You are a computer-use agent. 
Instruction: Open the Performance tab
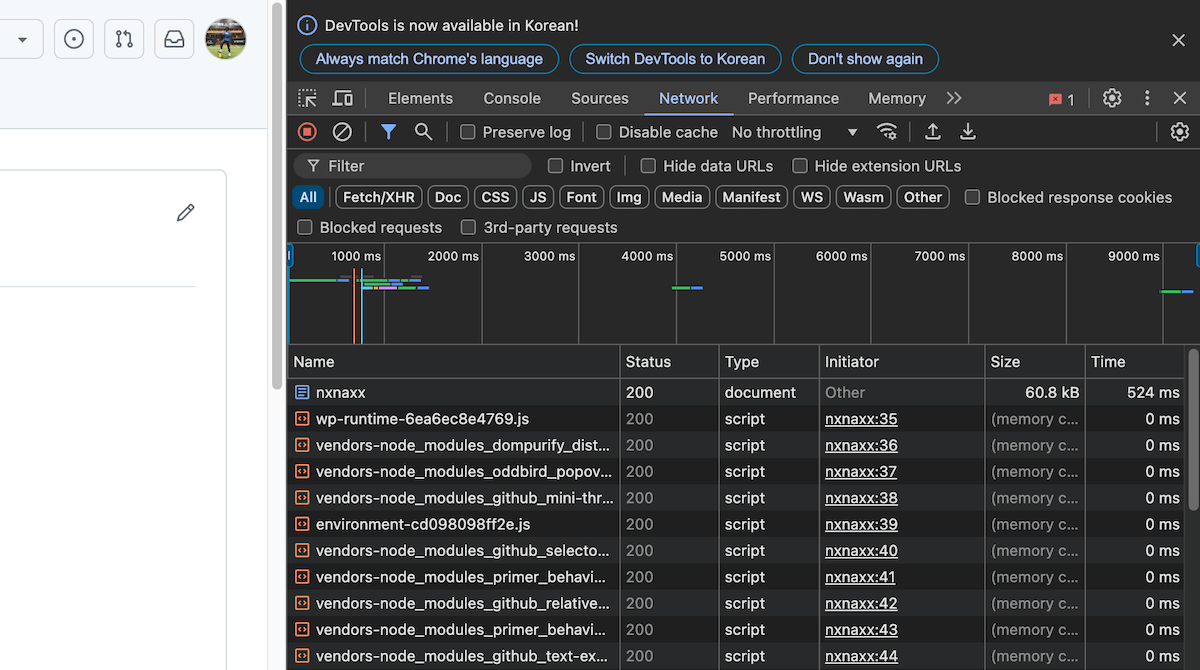[x=793, y=98]
